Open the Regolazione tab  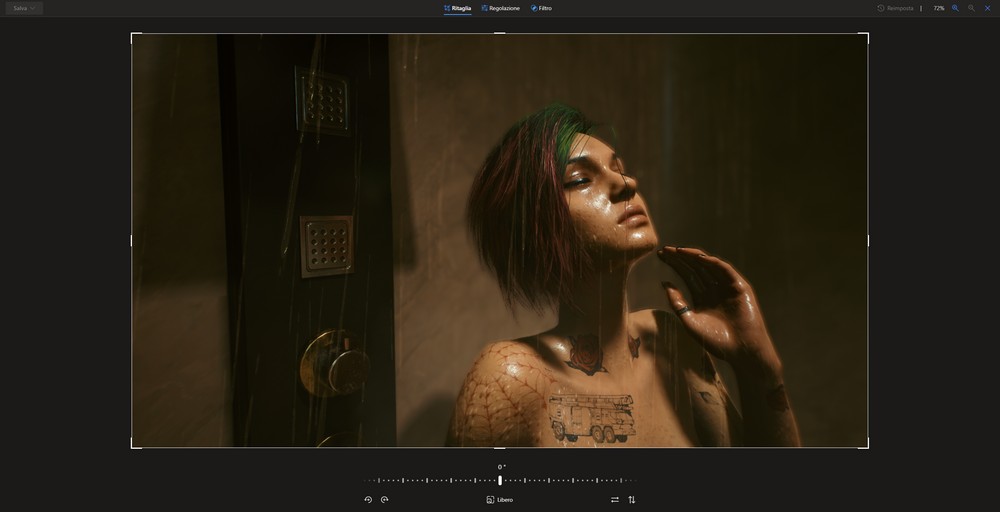501,8
